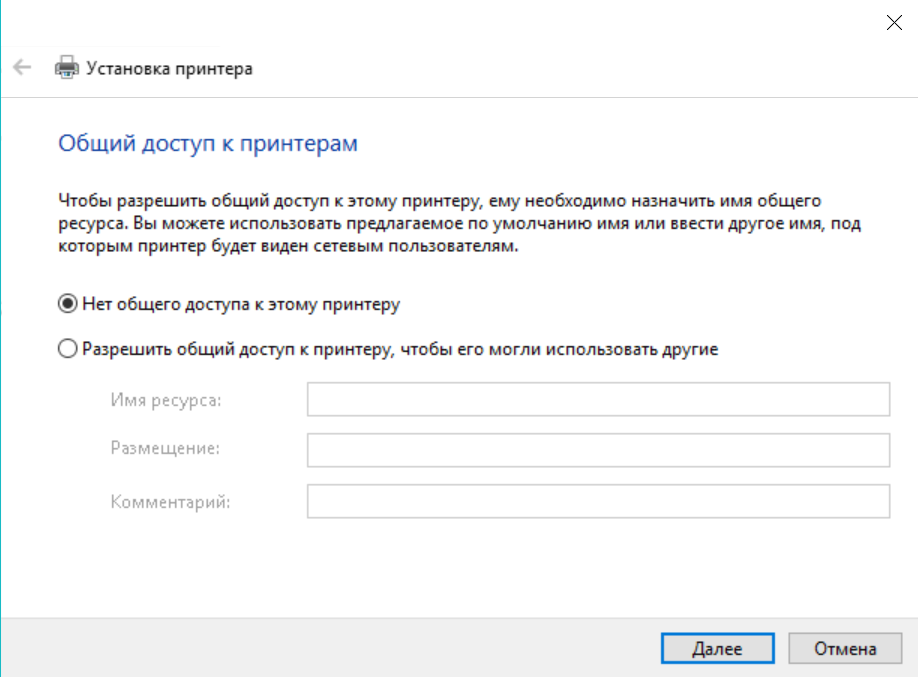Click the Комментарий text box
This screenshot has width=918, height=677.
[598, 501]
